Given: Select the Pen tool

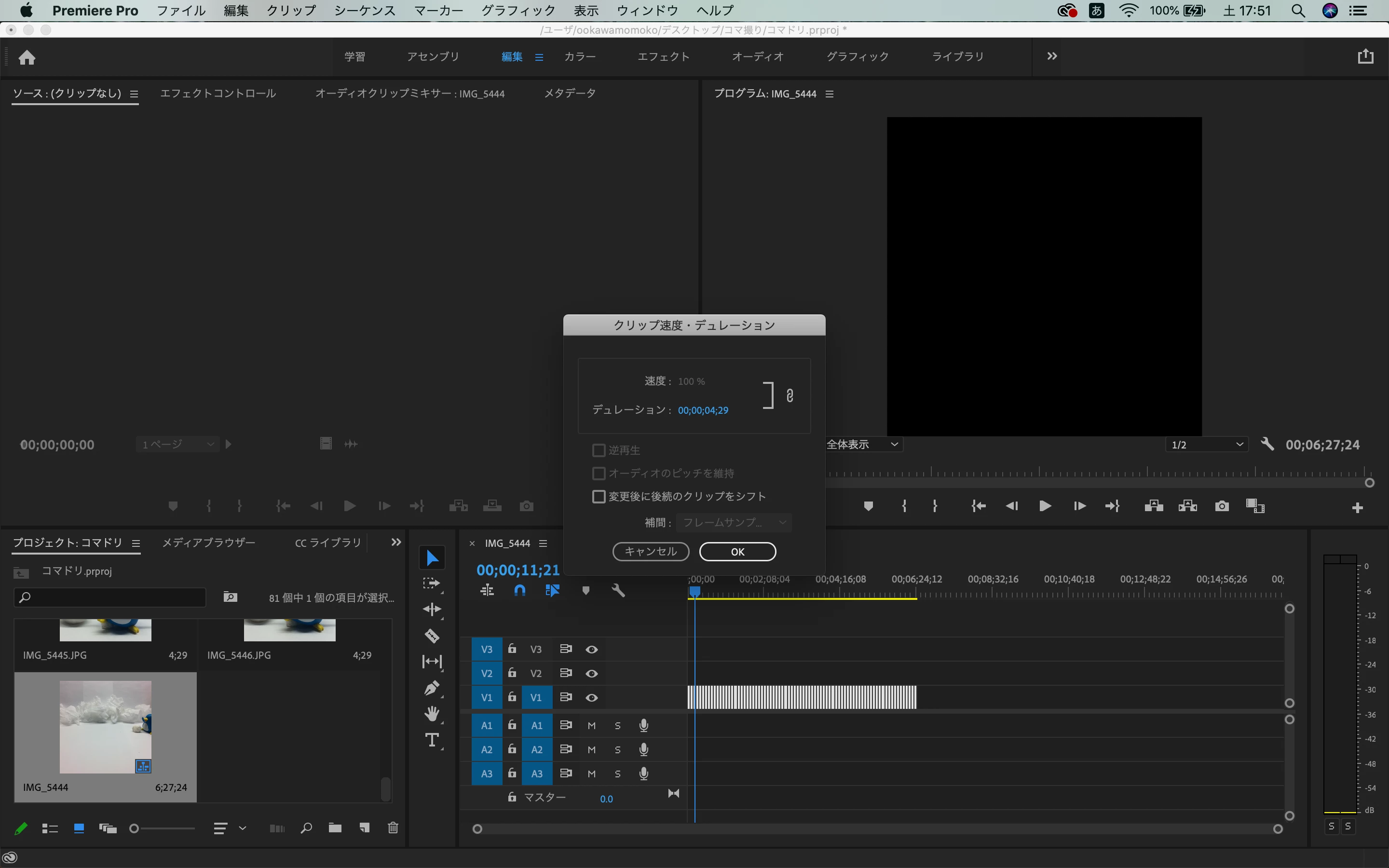Looking at the screenshot, I should click(x=432, y=688).
